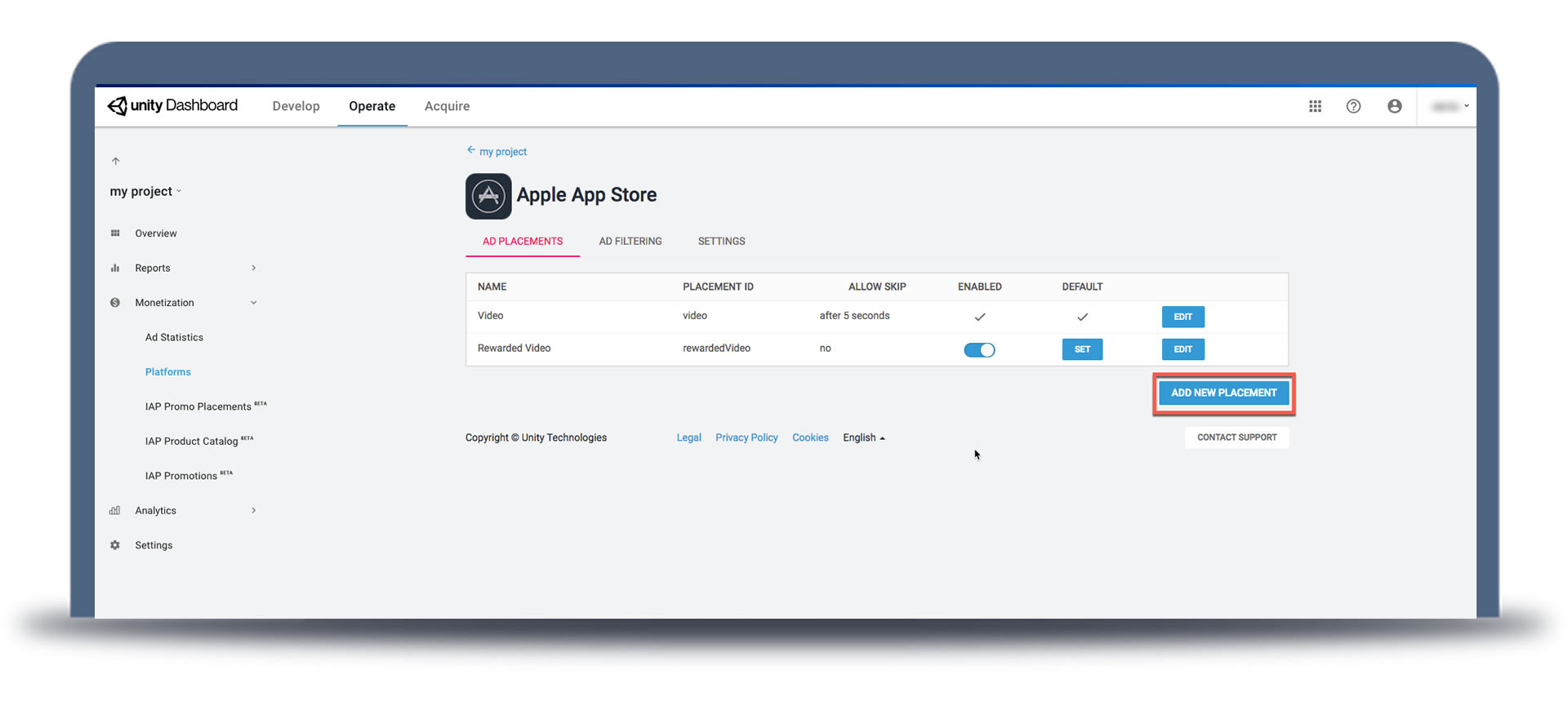Switch to the Develop top tab
The width and height of the screenshot is (1568, 706).
click(296, 106)
